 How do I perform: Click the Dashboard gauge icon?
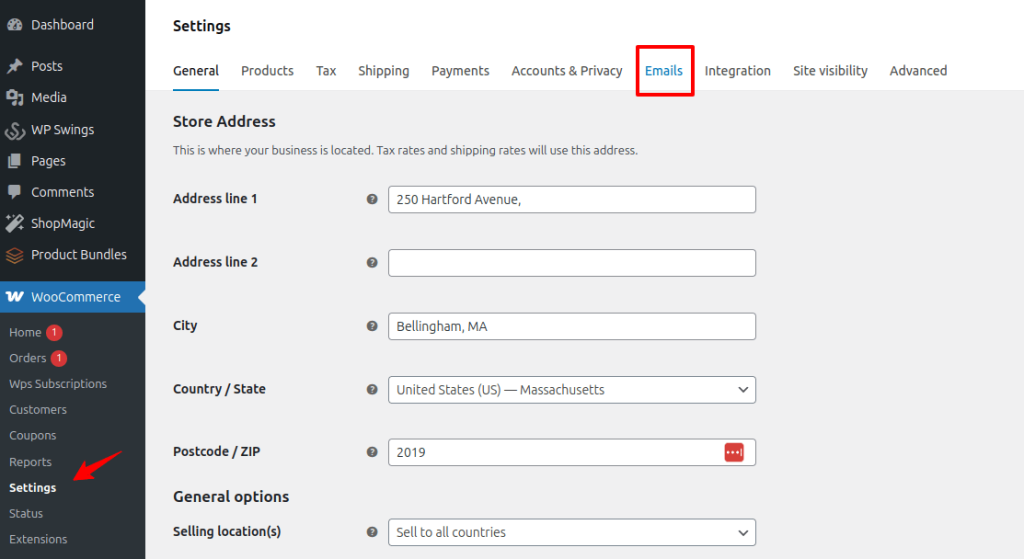point(14,25)
